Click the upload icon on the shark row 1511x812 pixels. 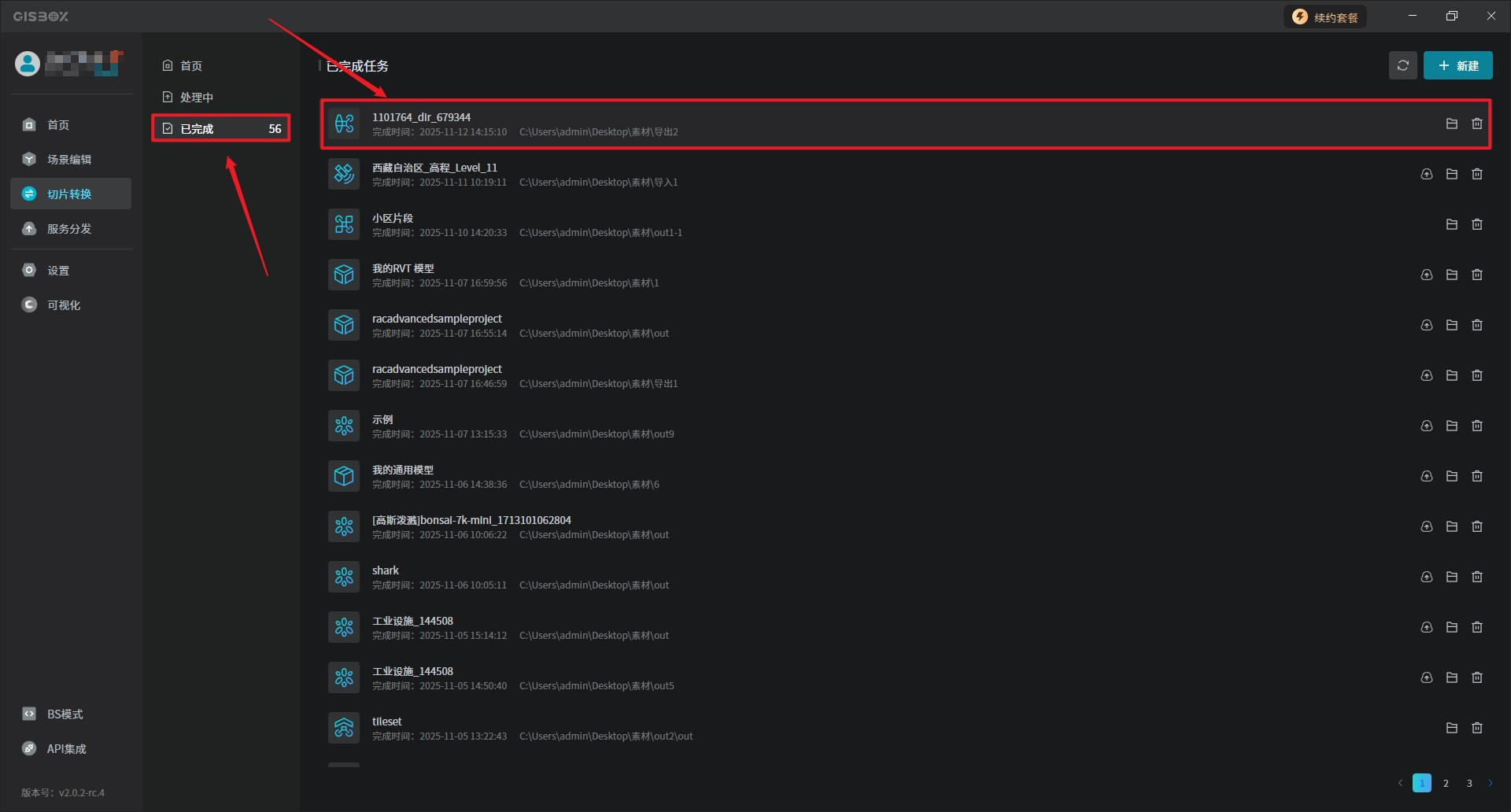pos(1426,577)
